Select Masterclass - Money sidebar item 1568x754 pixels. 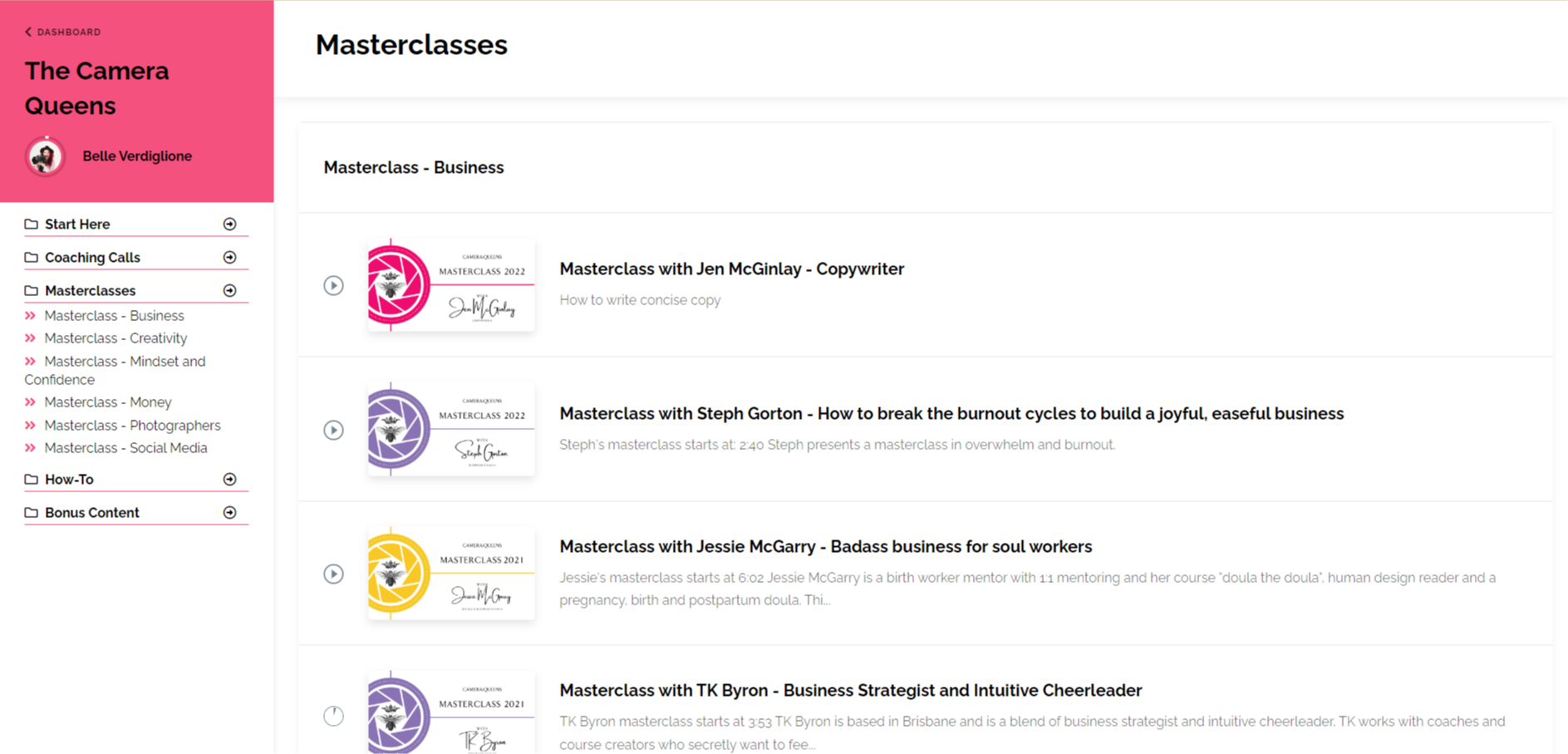(108, 402)
